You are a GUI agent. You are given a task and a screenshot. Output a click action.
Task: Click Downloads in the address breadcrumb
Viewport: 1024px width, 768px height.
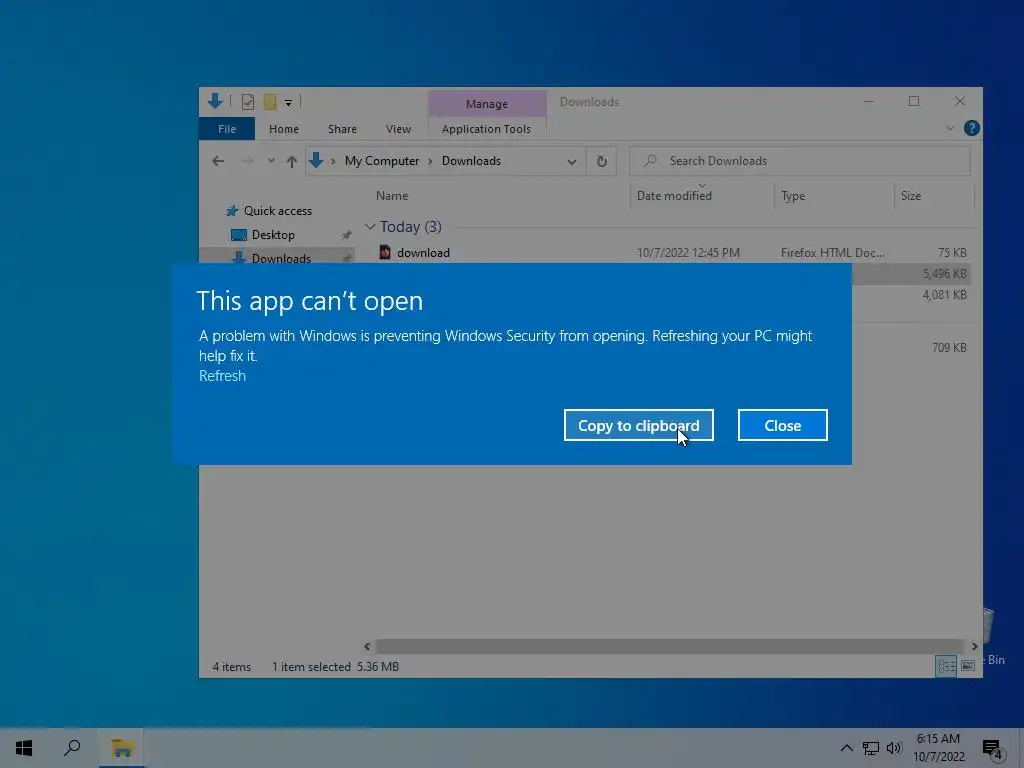click(471, 161)
